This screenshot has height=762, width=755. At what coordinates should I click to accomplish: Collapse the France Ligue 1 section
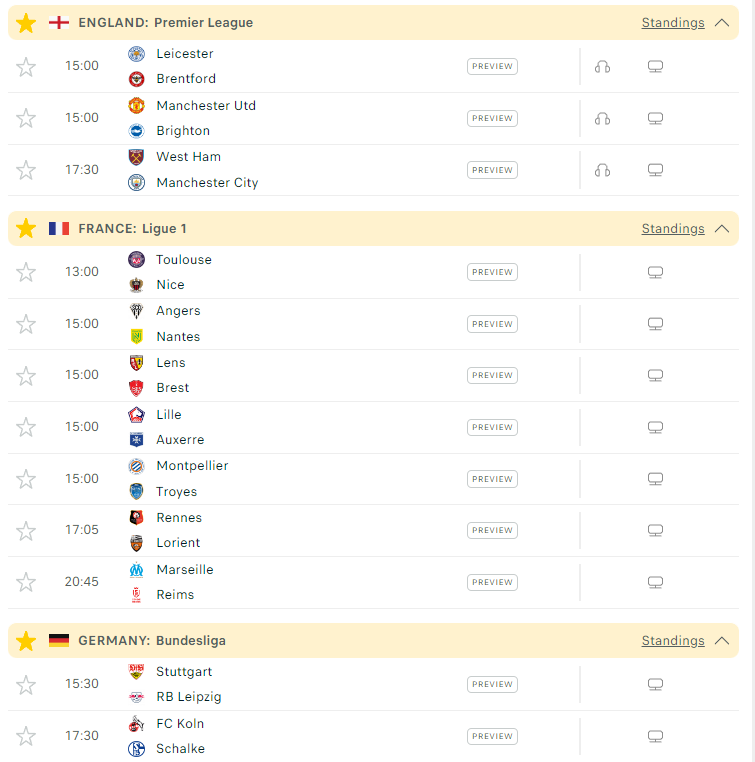click(x=722, y=228)
